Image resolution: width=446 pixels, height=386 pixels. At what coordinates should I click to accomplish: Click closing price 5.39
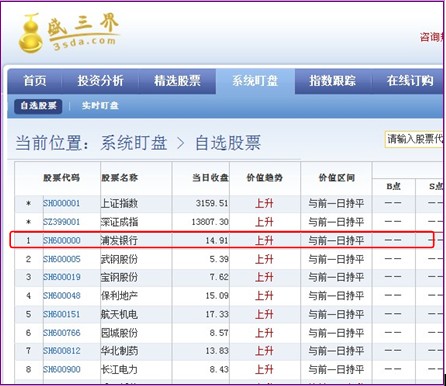pyautogui.click(x=219, y=259)
